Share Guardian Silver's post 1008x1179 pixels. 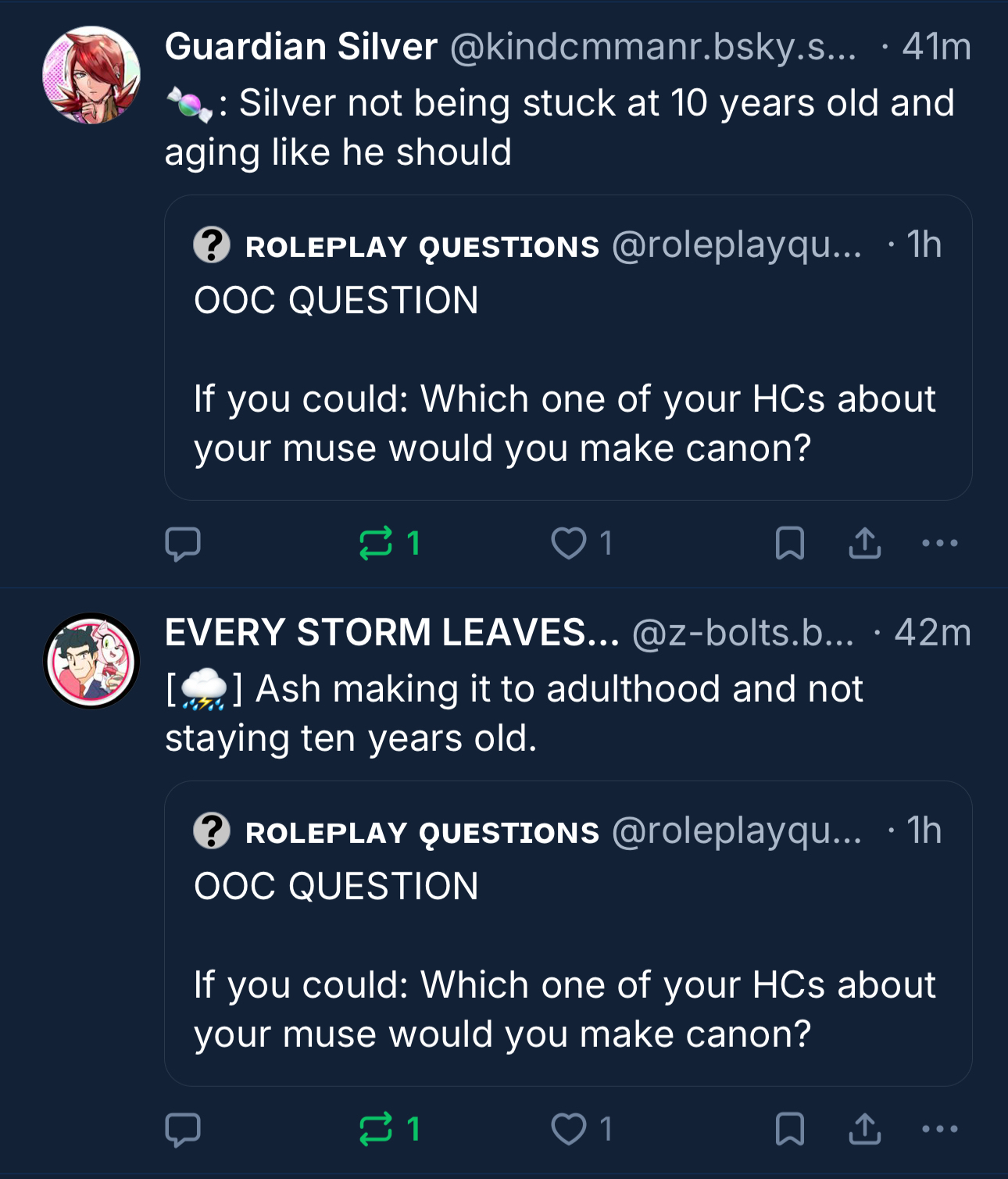click(864, 544)
